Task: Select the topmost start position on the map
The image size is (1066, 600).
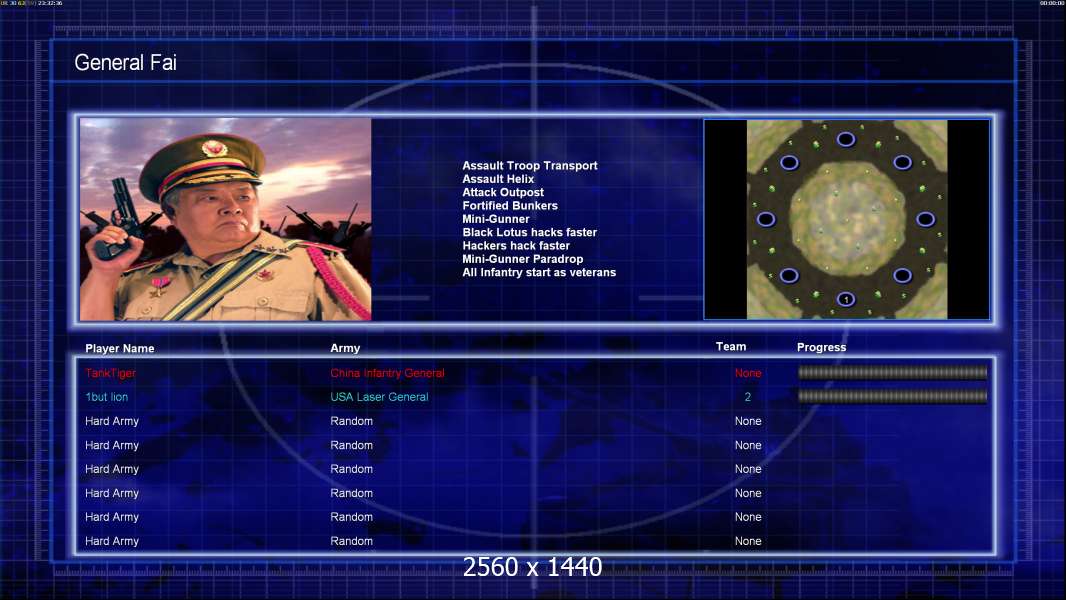Action: [846, 139]
